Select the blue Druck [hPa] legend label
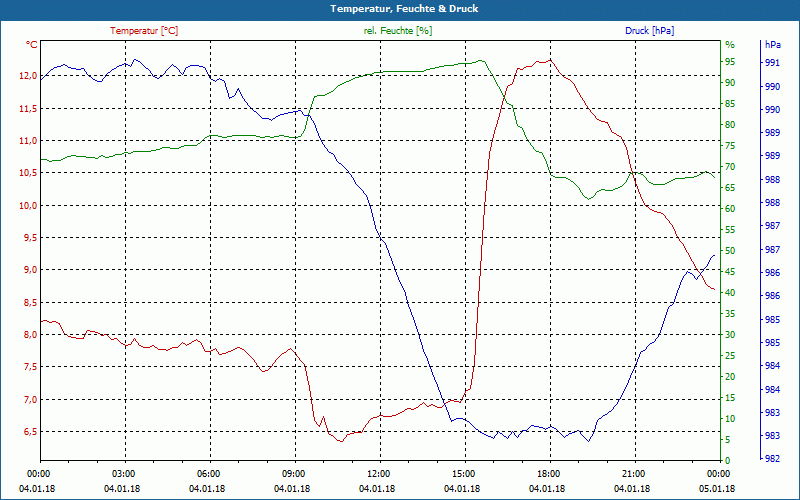This screenshot has width=800, height=500. point(649,31)
